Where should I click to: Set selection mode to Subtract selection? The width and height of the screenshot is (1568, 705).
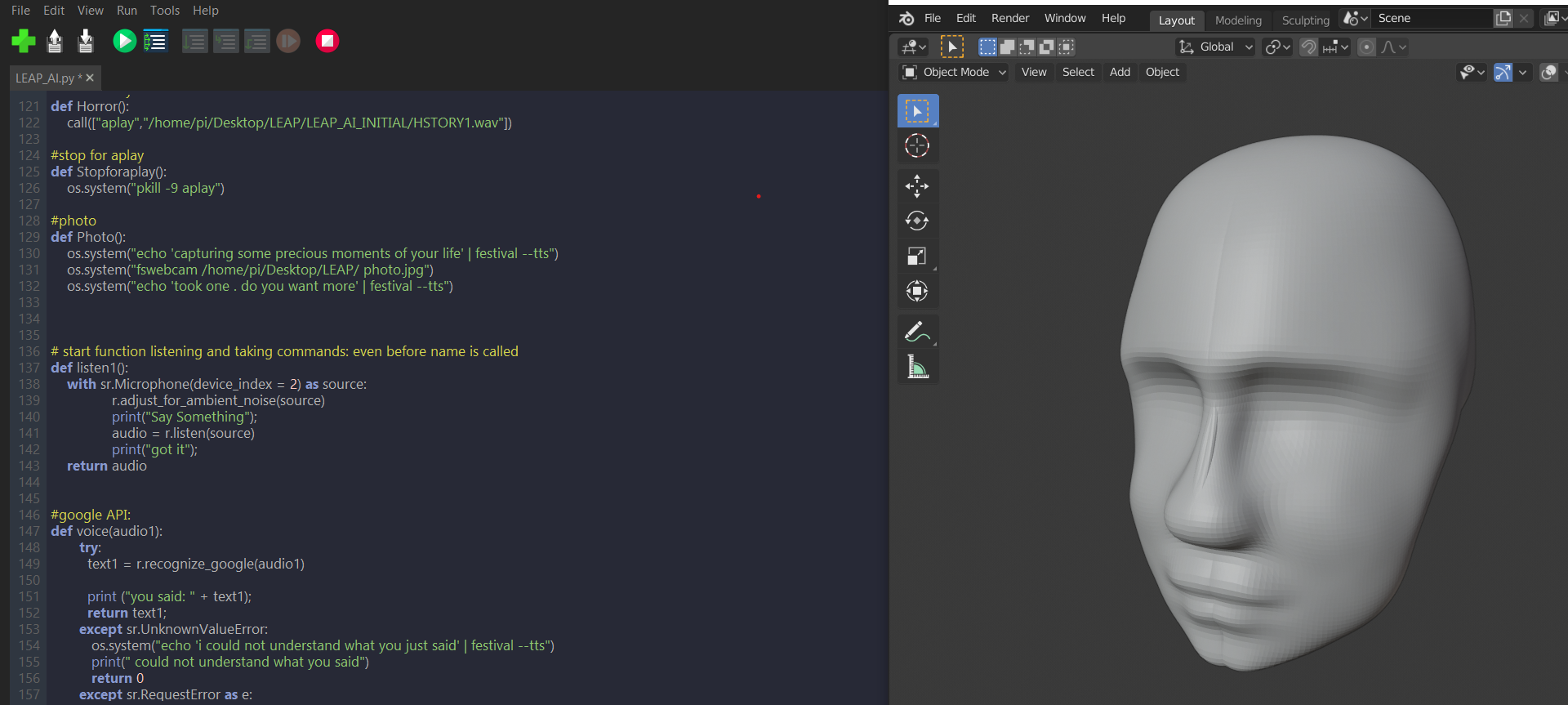(x=1027, y=47)
